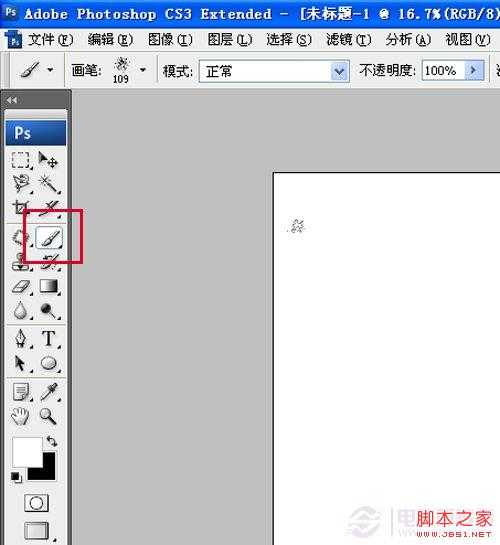Click the opacity 100% input field
The image size is (500, 545).
443,71
